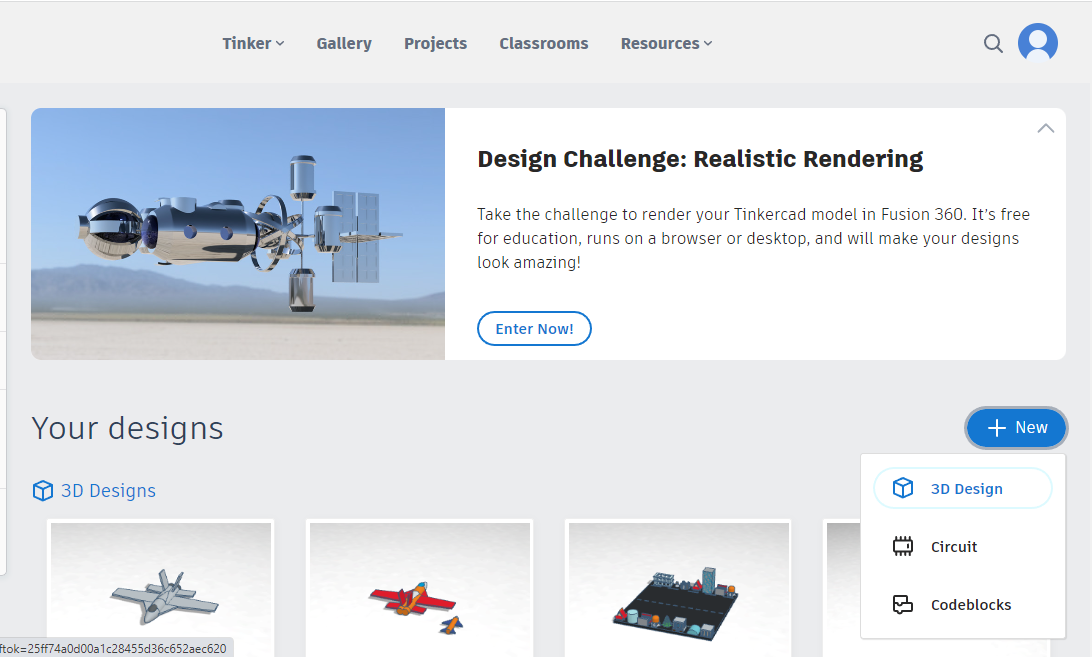Open your profile avatar icon
The width and height of the screenshot is (1092, 657).
point(1038,42)
